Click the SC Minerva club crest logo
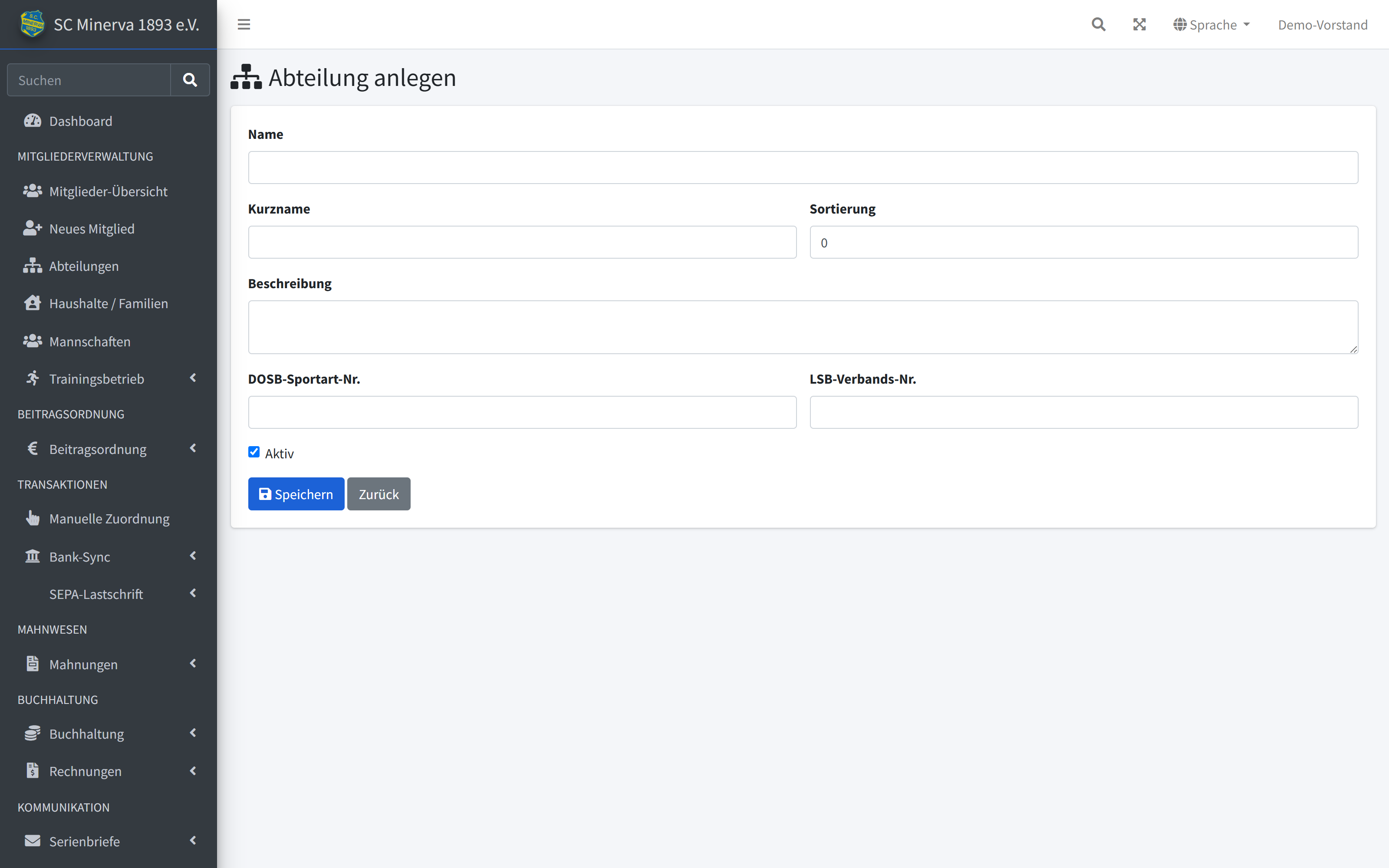This screenshot has height=868, width=1389. [33, 24]
